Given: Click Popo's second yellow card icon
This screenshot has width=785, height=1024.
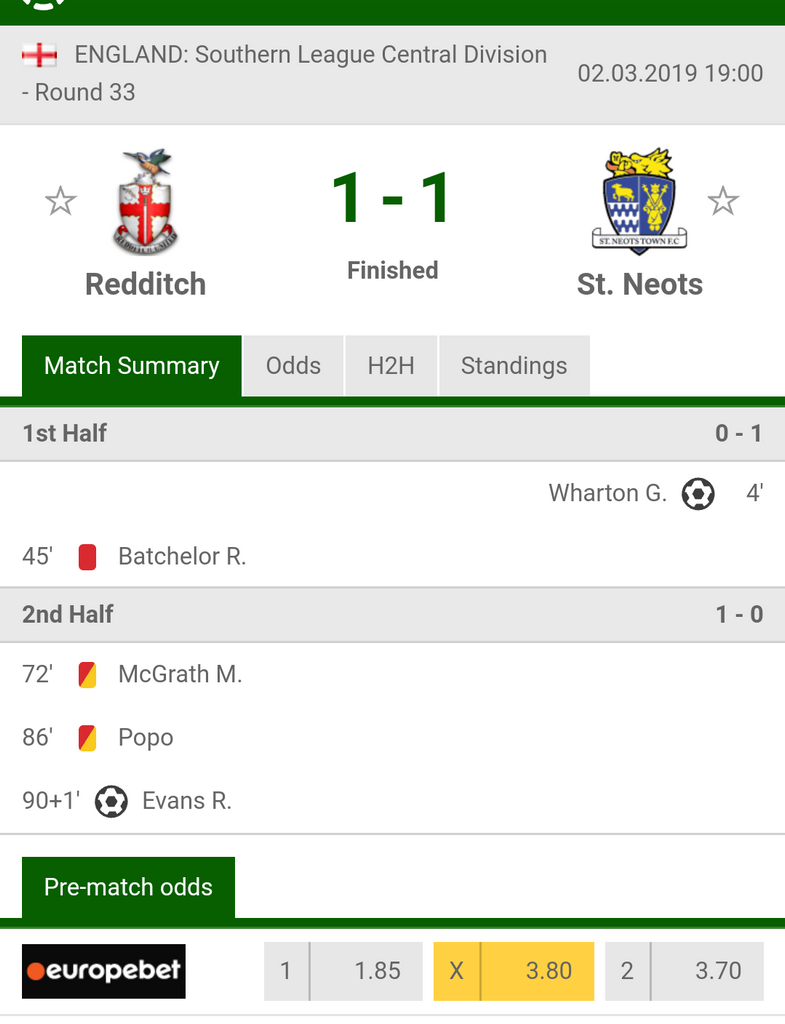Looking at the screenshot, I should [x=87, y=738].
